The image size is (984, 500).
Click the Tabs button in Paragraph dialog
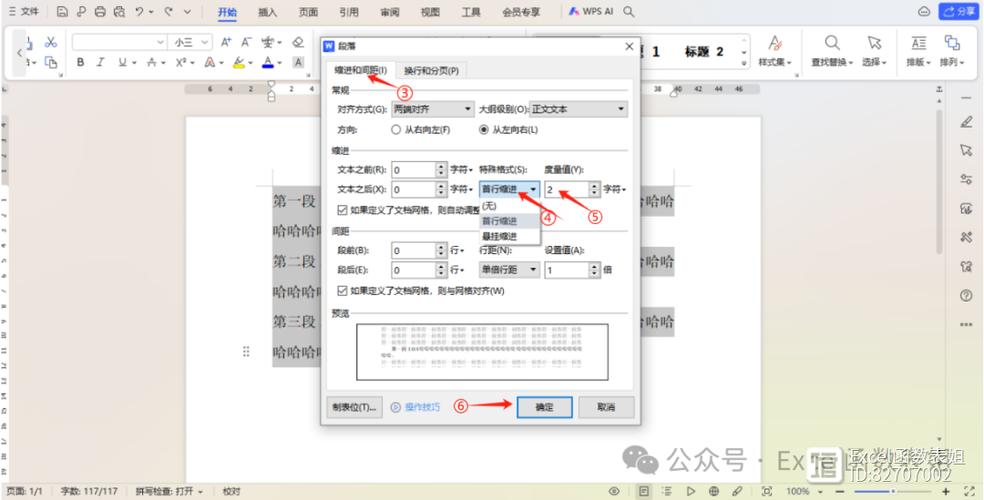coord(355,407)
